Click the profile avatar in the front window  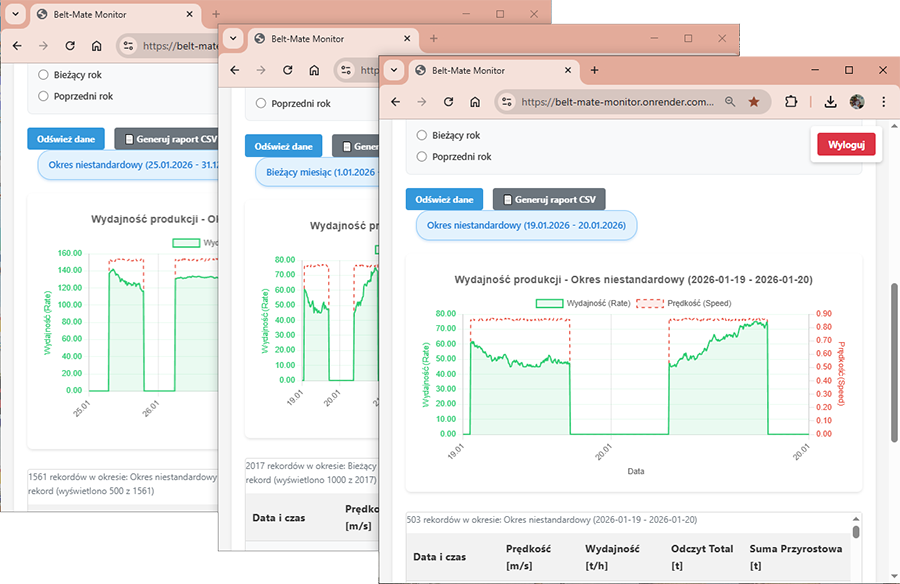pyautogui.click(x=857, y=102)
